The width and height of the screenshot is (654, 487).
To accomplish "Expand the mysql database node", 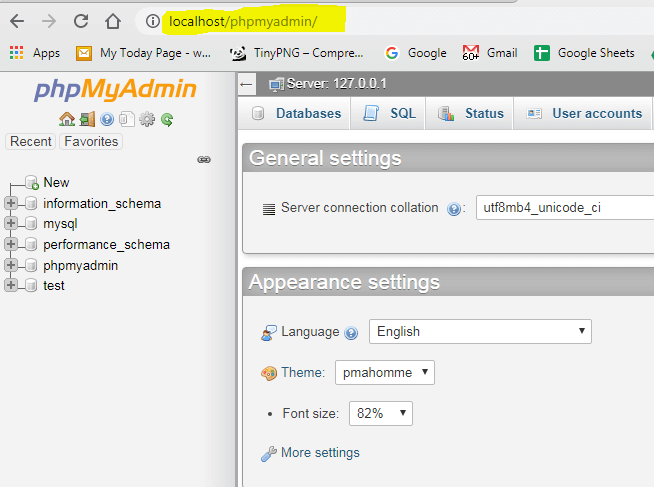I will [11, 223].
